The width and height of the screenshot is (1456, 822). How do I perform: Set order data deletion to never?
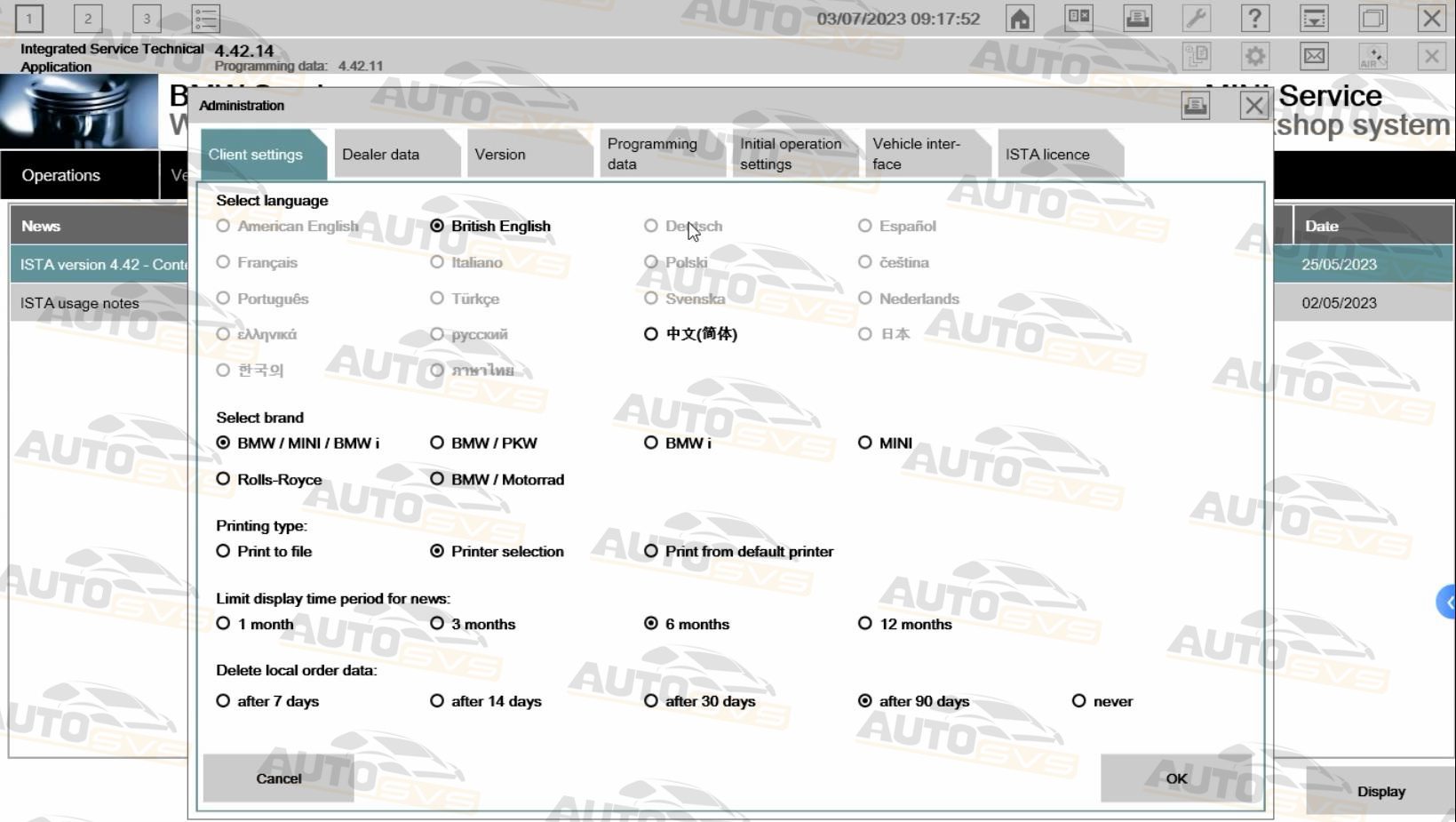tap(1102, 701)
